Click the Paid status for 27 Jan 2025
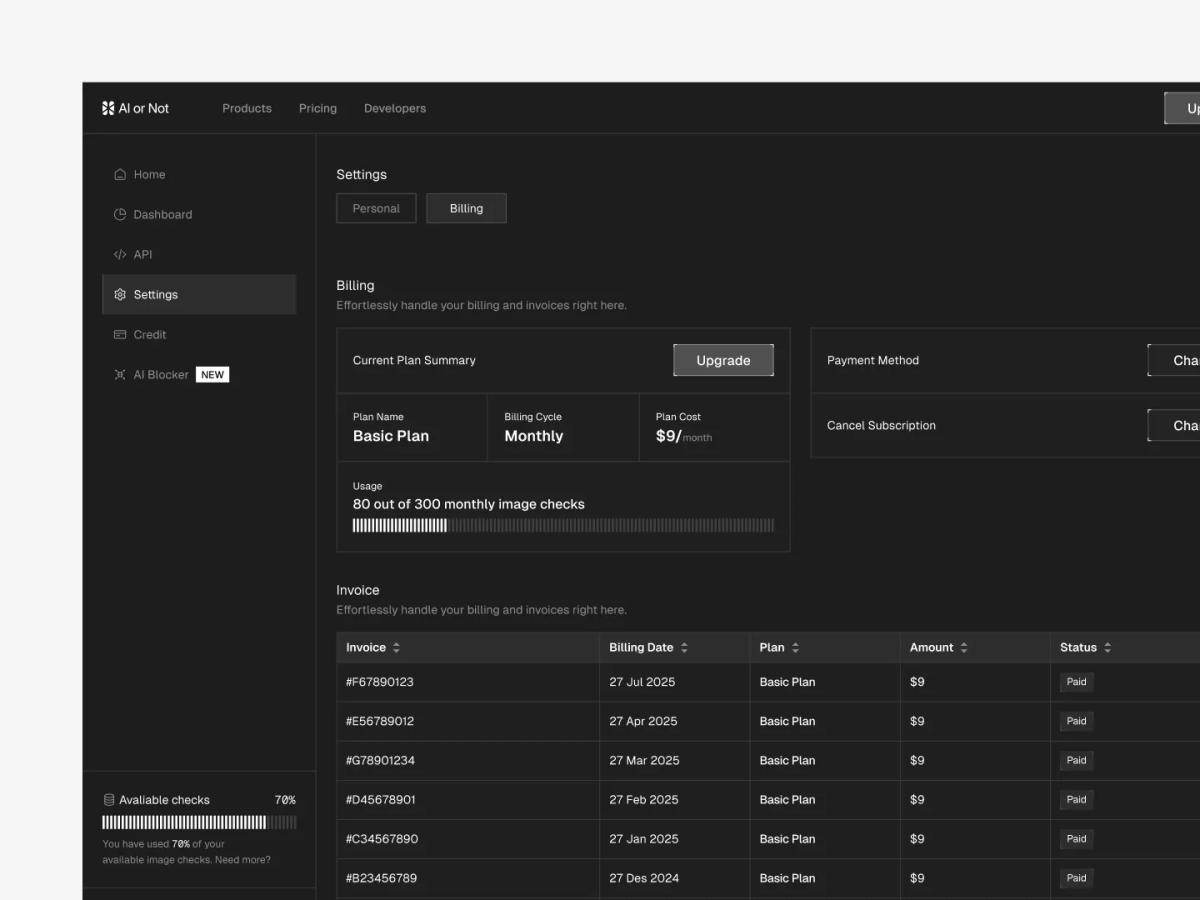This screenshot has width=1200, height=900. click(1076, 839)
